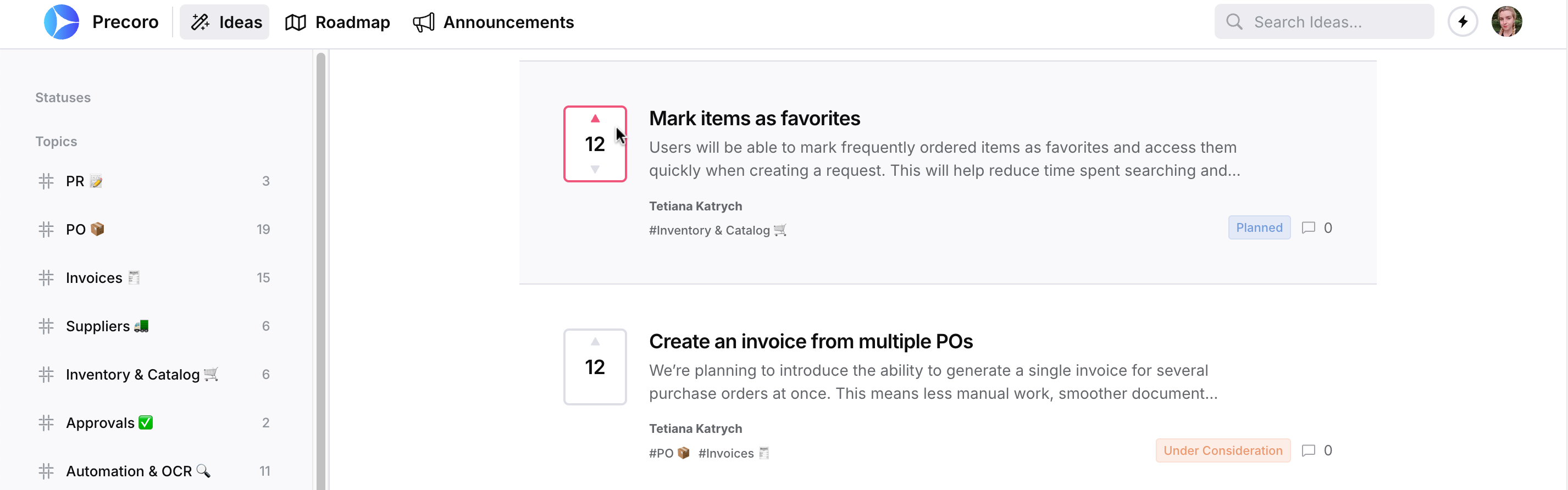Click the Precoro logo icon
This screenshot has width=1568, height=490.
62,22
